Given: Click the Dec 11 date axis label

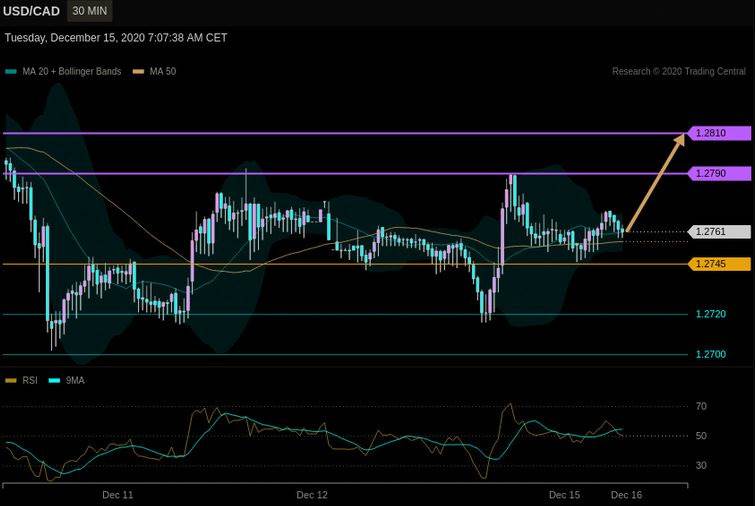Looking at the screenshot, I should click(117, 495).
